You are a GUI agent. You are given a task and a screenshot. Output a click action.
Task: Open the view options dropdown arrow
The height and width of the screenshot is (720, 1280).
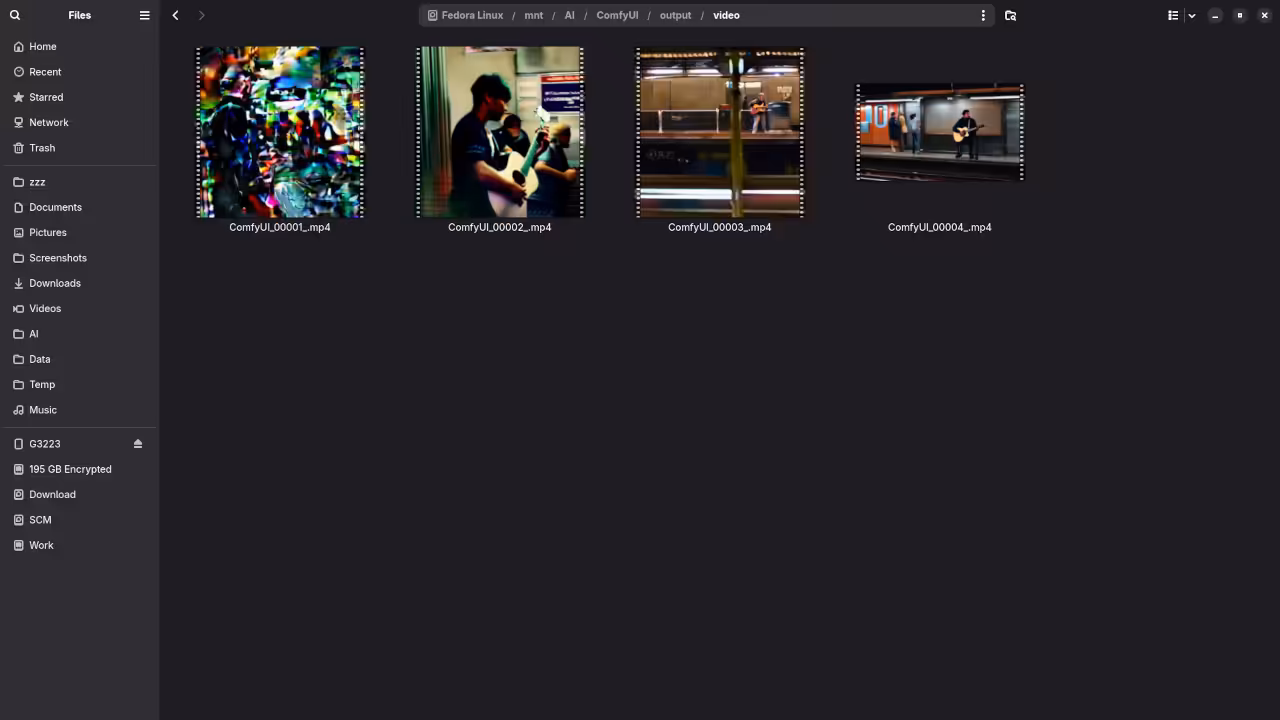point(1190,15)
